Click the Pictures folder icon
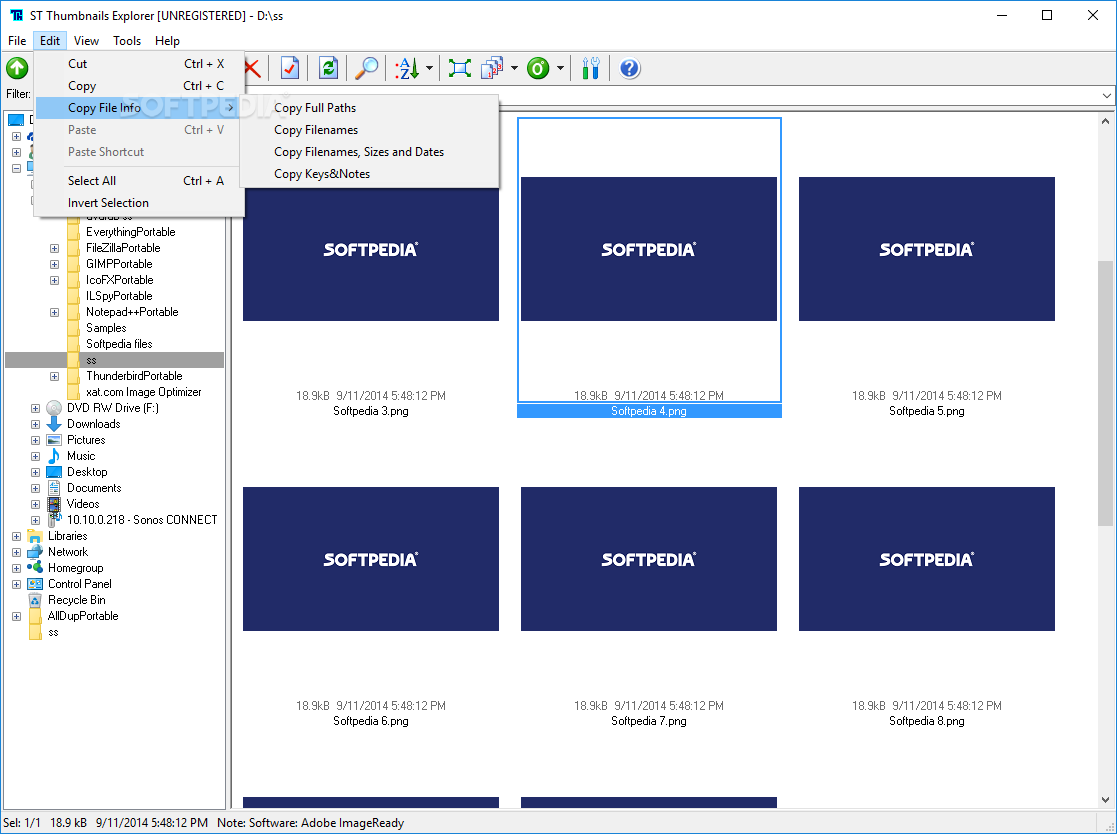 click(x=54, y=440)
